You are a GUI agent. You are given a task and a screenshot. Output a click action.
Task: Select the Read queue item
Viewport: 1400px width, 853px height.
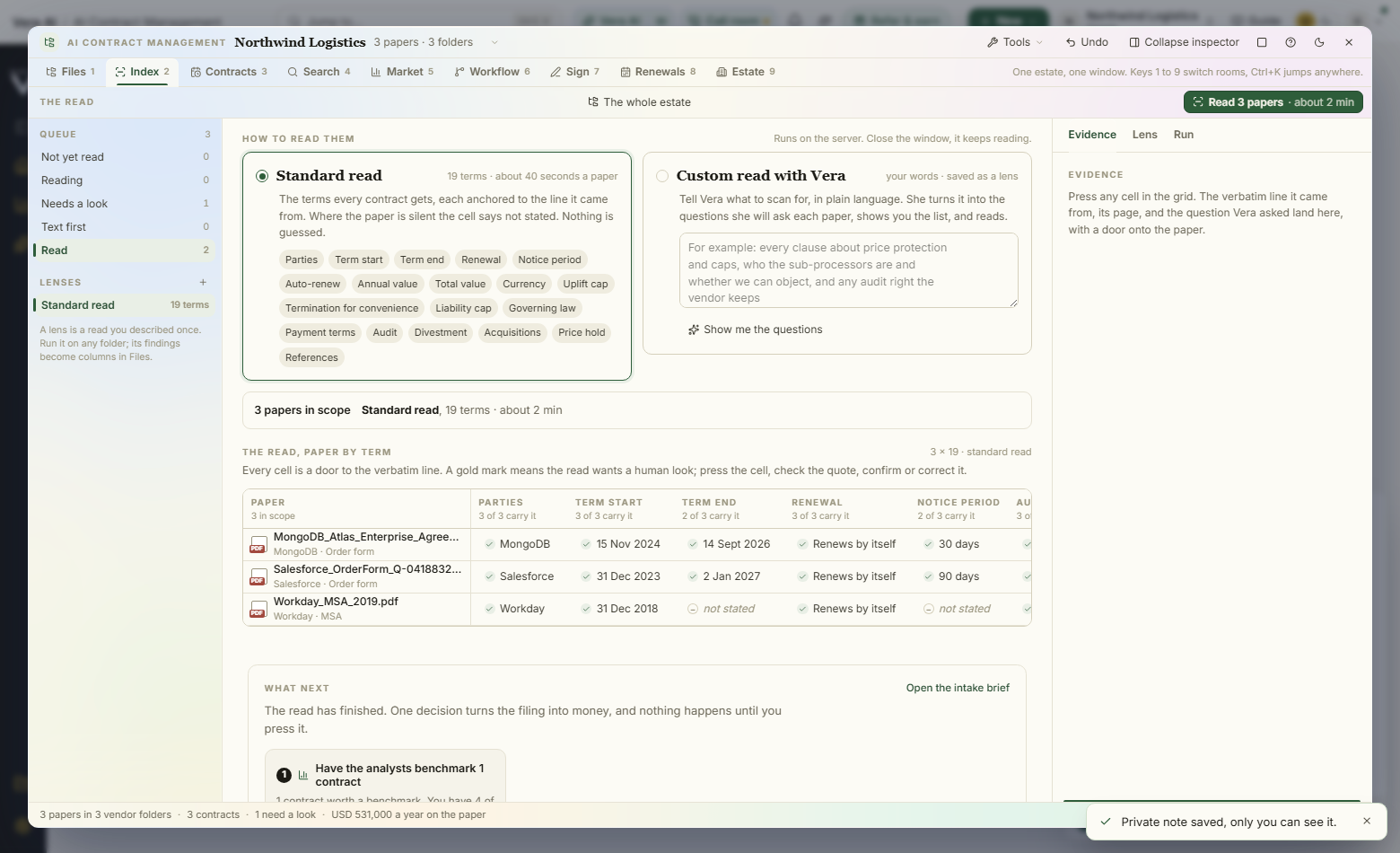tap(125, 251)
